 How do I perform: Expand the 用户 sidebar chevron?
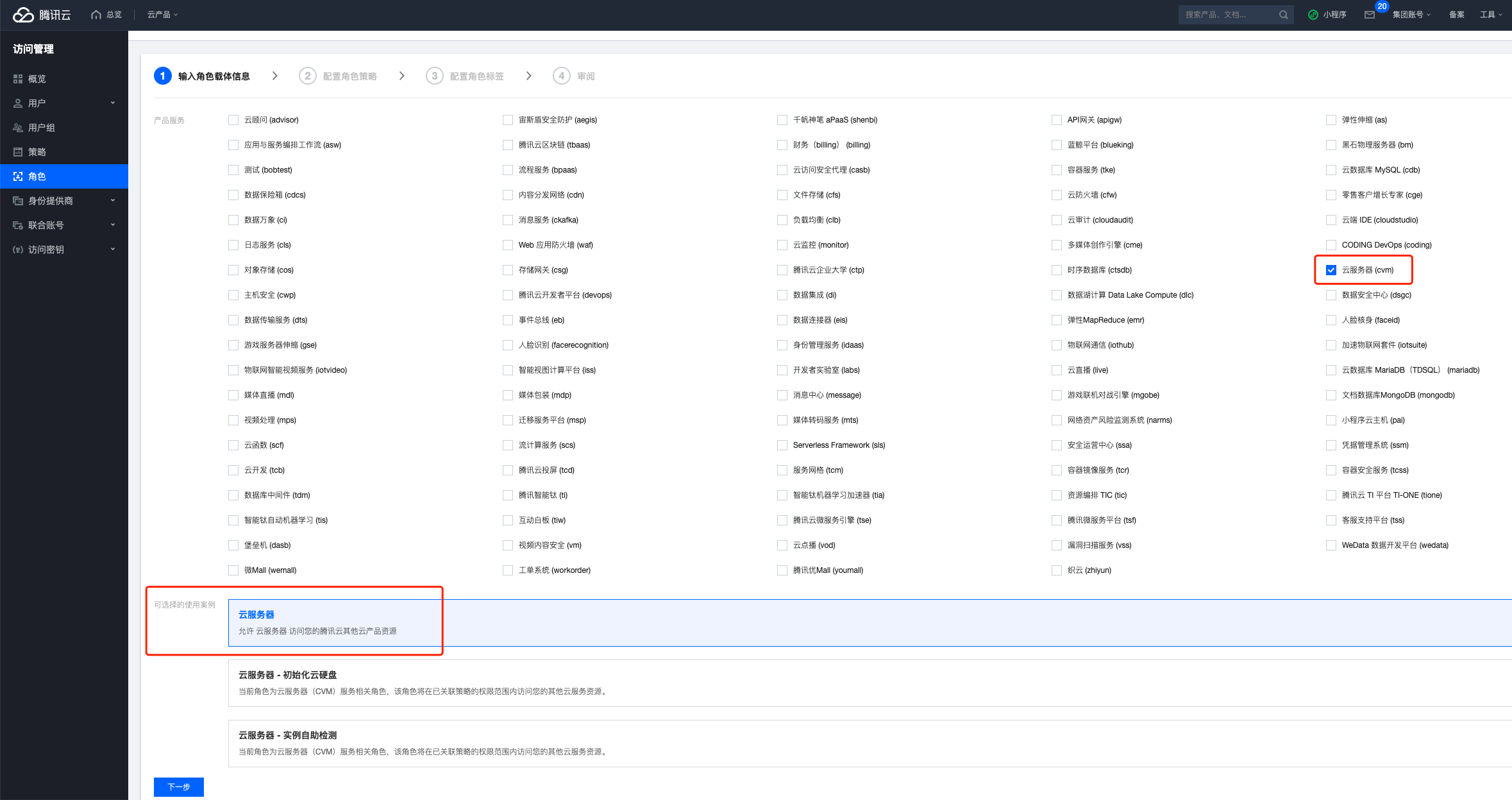[113, 103]
